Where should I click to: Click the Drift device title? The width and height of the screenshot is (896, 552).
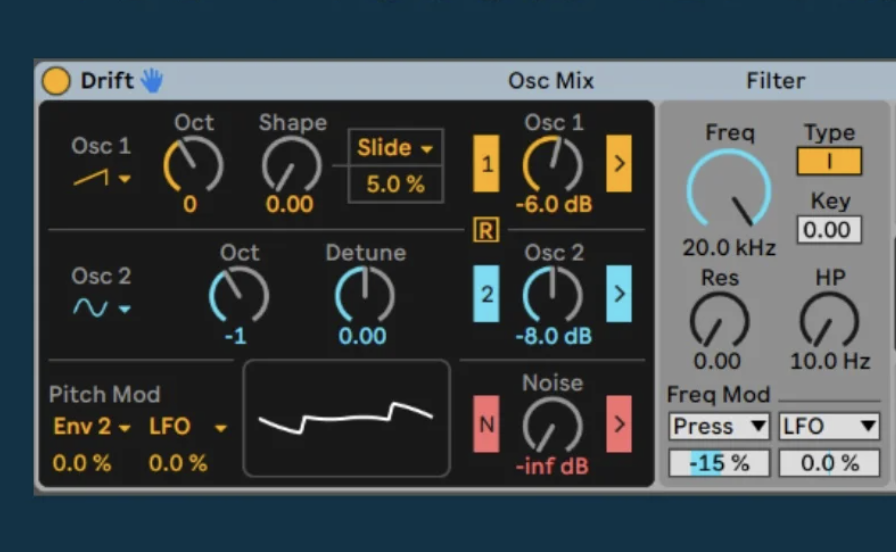click(x=107, y=81)
